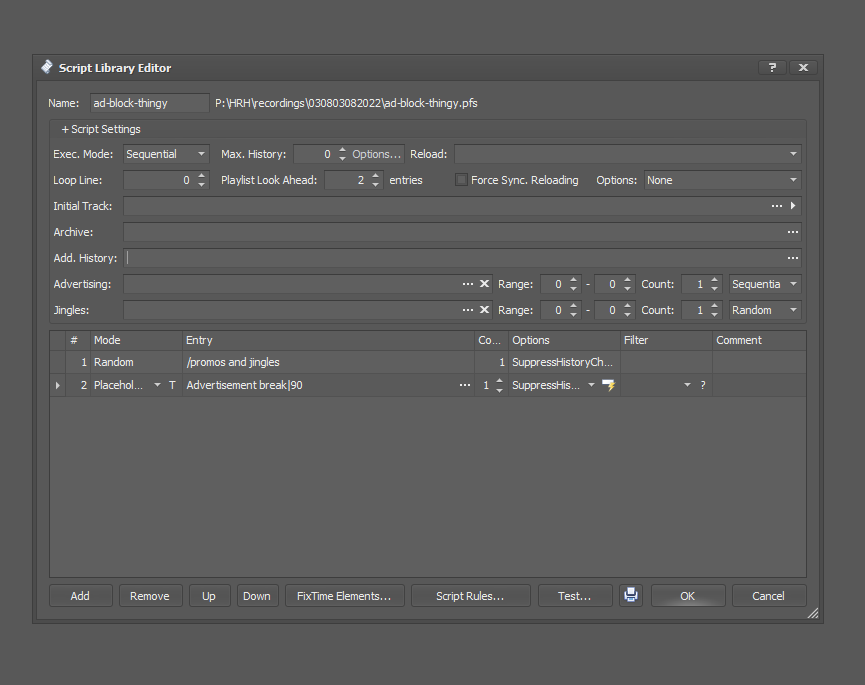
Task: Click the help button in the title bar
Action: [x=771, y=68]
